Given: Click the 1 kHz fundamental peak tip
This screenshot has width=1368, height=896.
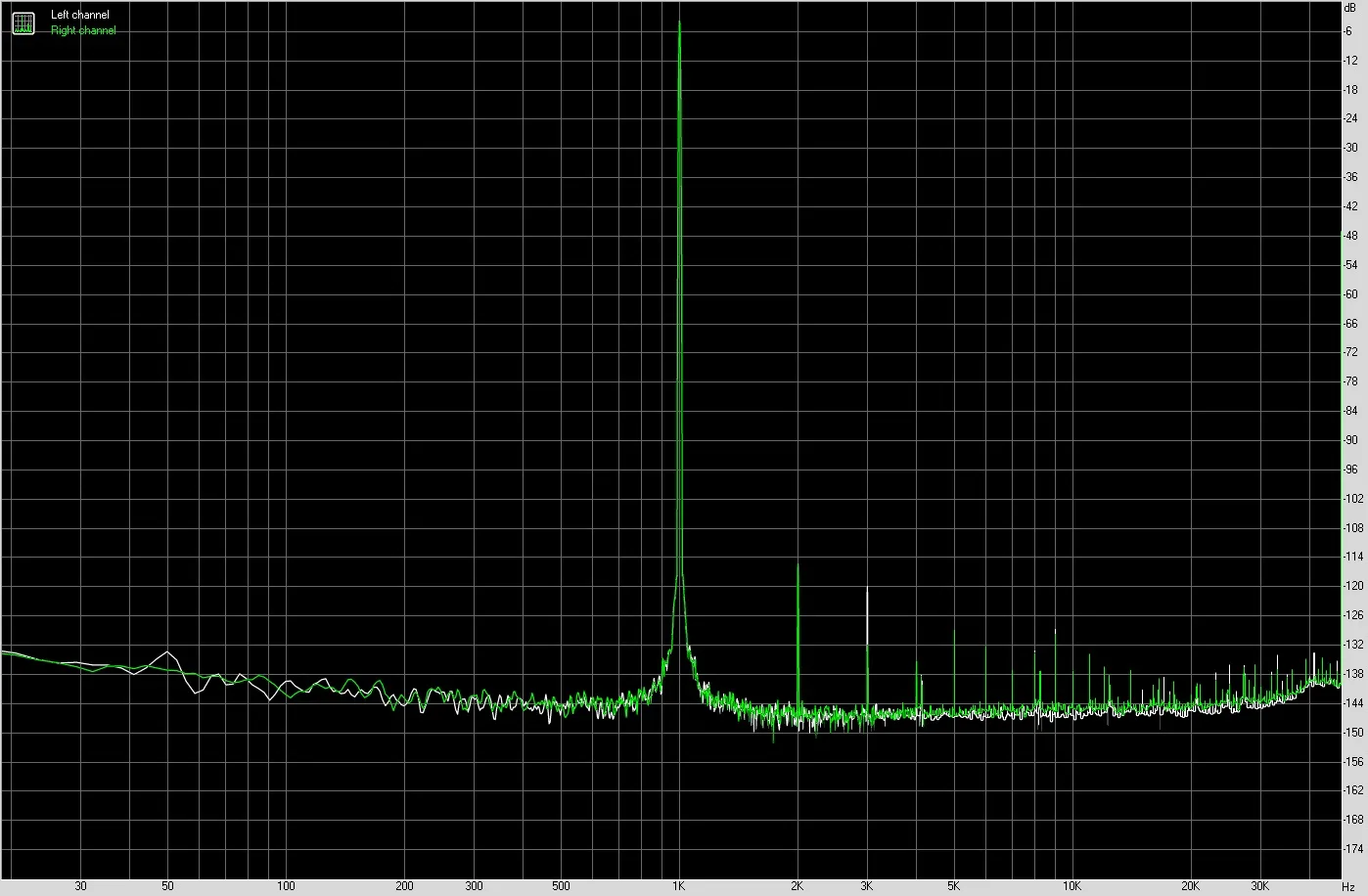Looking at the screenshot, I should (x=679, y=23).
